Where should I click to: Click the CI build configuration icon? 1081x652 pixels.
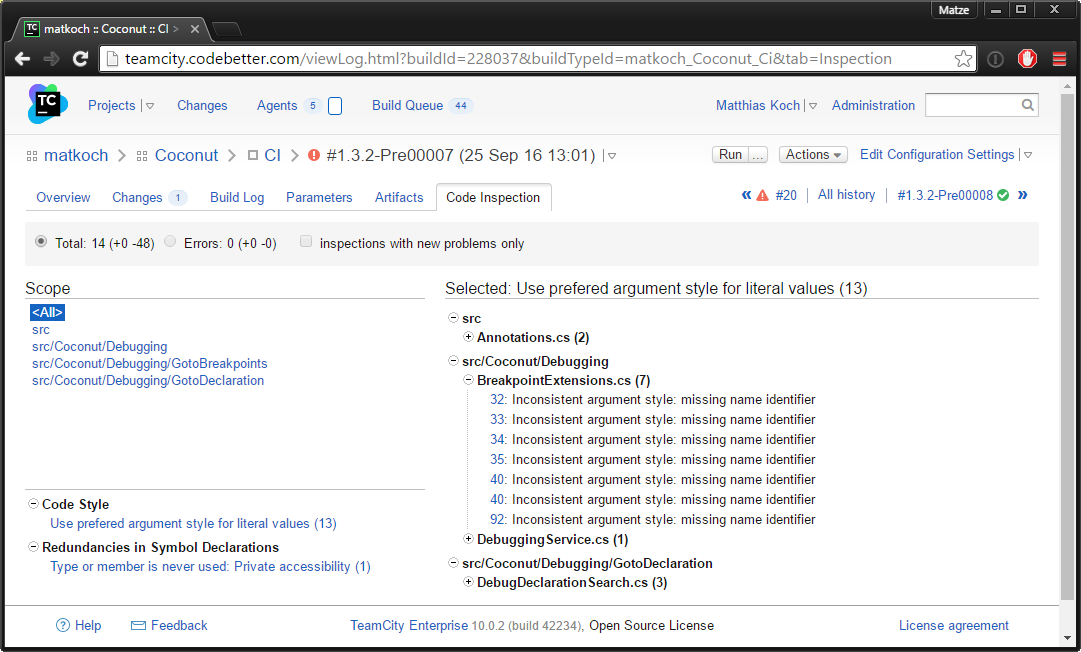252,156
